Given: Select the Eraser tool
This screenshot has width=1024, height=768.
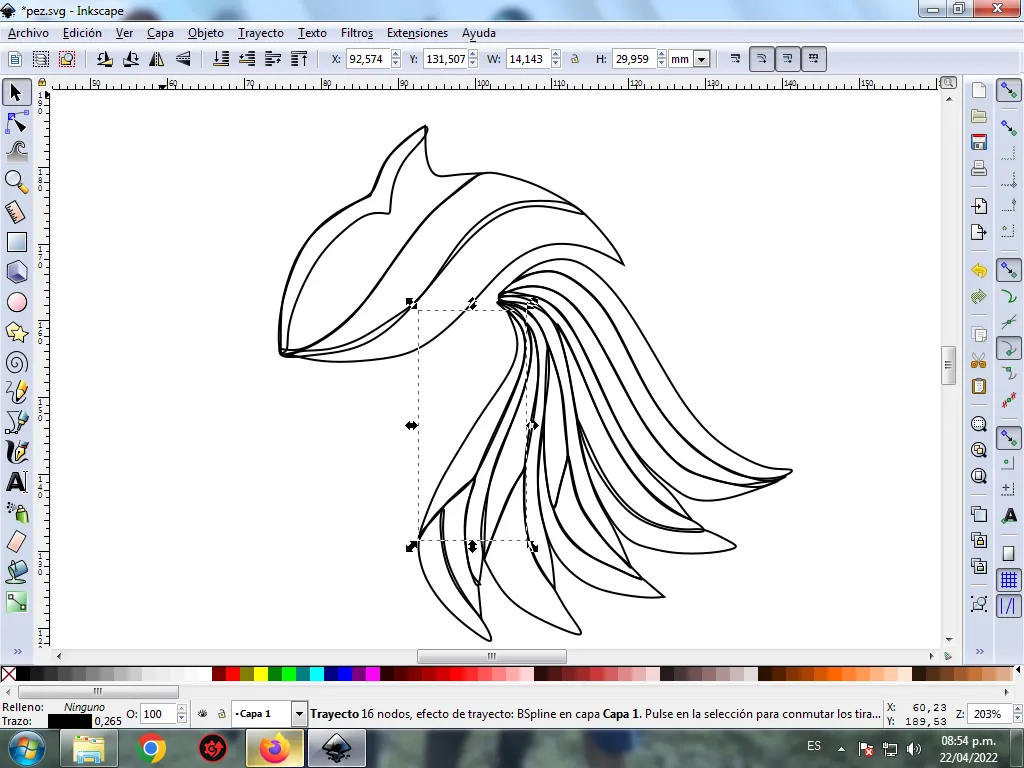Looking at the screenshot, I should [x=16, y=541].
